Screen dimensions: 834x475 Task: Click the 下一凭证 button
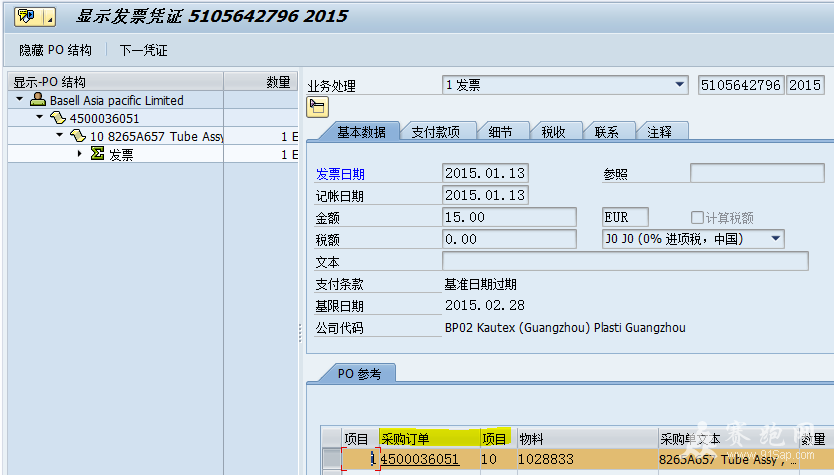(143, 50)
